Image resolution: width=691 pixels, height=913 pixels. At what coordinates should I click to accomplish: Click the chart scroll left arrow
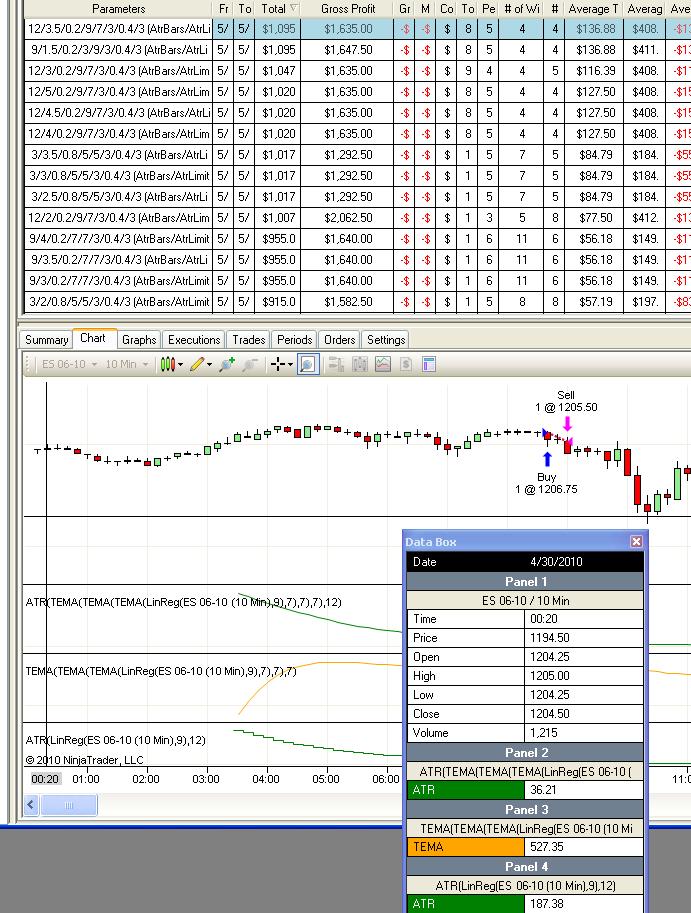pos(31,805)
